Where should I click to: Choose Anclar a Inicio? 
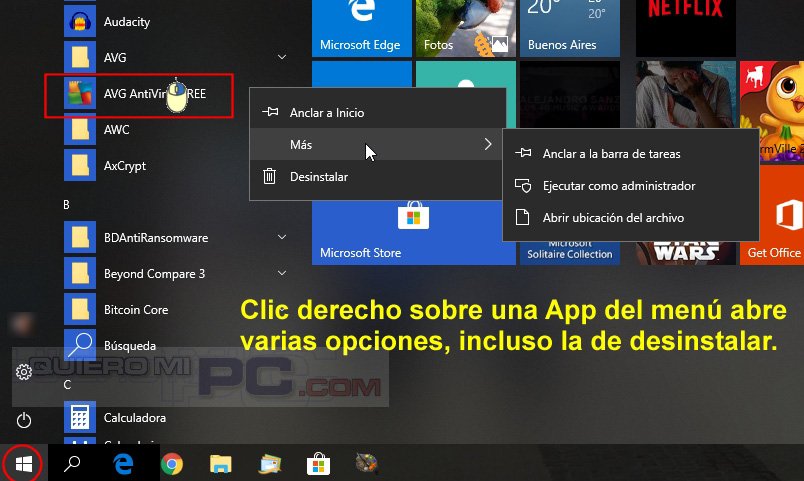coord(377,113)
